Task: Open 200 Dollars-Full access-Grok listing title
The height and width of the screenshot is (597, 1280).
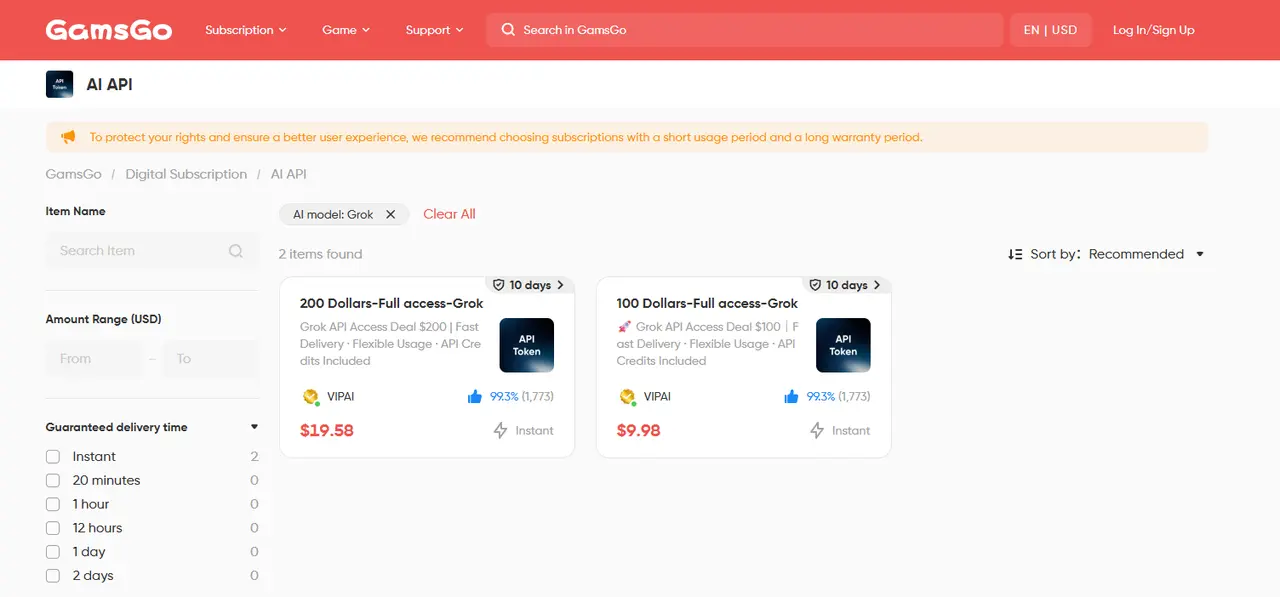Action: pyautogui.click(x=391, y=303)
